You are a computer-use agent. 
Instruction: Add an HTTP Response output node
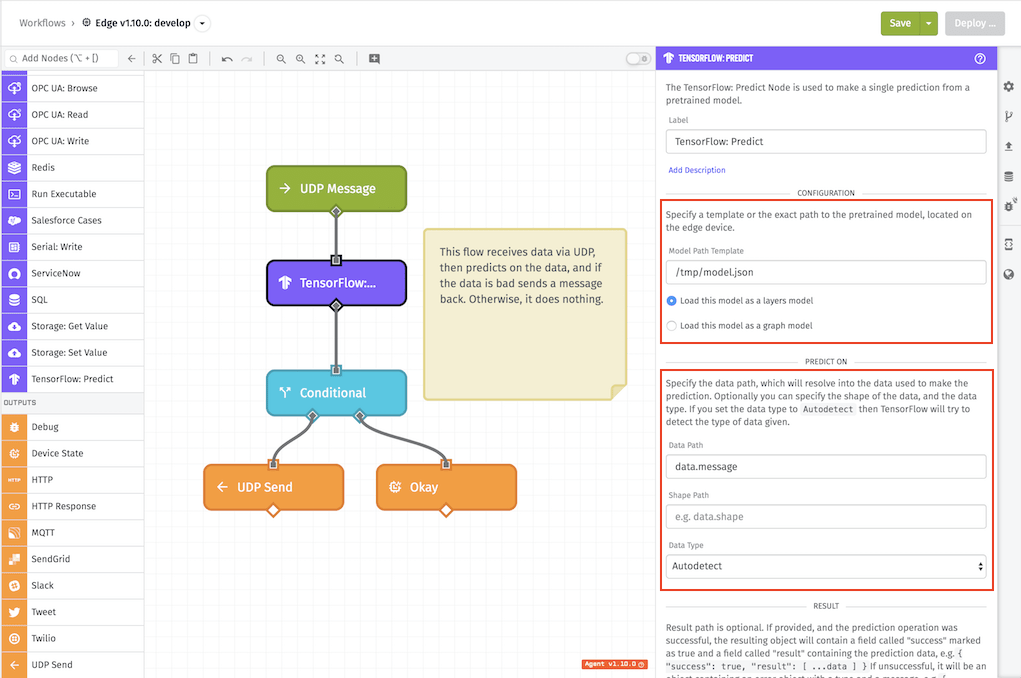(72, 506)
